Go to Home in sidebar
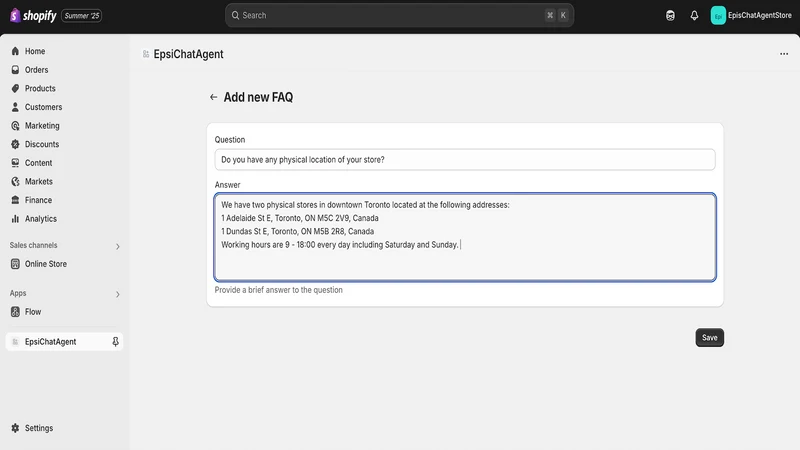800x450 pixels. 35,51
